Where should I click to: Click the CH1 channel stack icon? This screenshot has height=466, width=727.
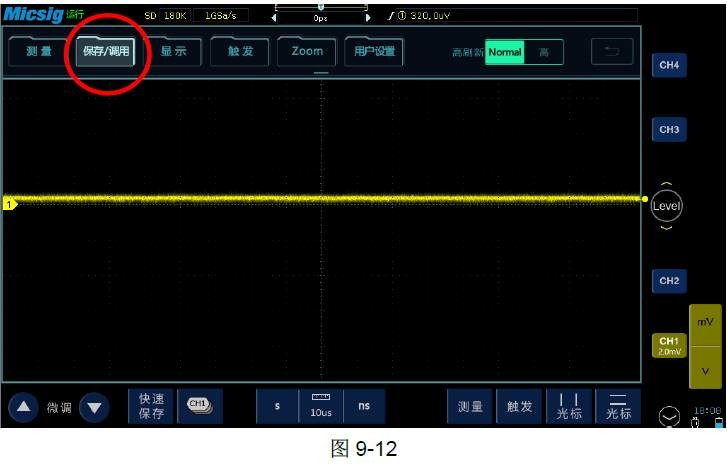coord(200,405)
